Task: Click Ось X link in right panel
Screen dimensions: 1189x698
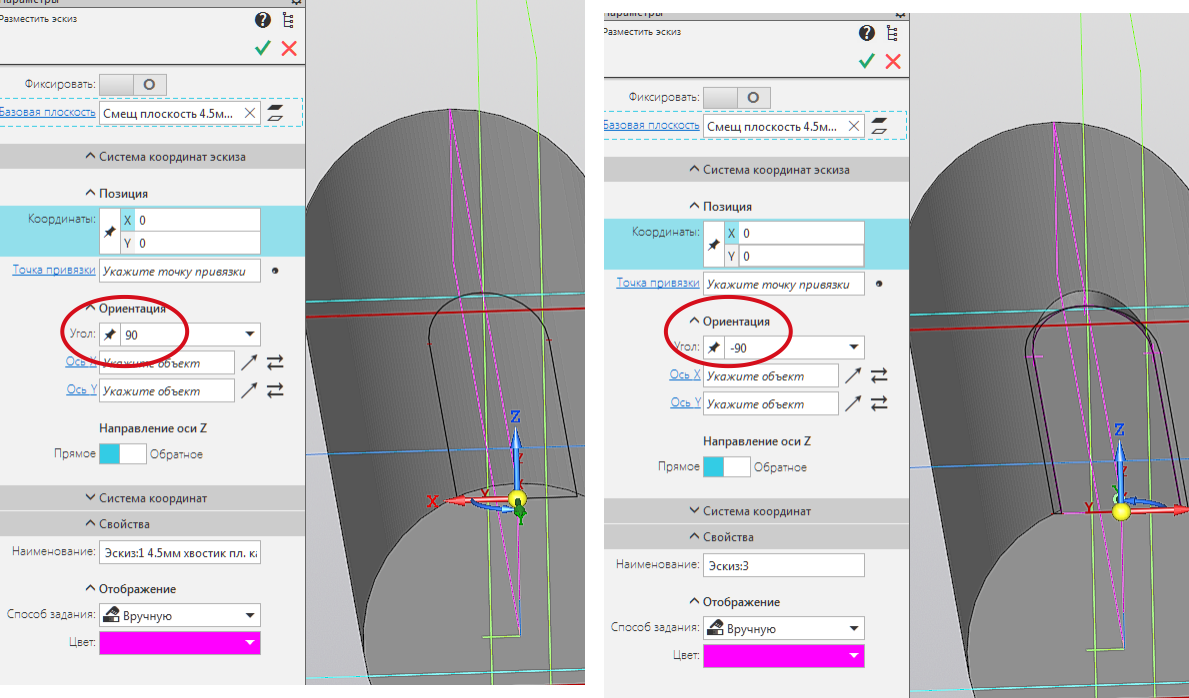Action: (685, 375)
